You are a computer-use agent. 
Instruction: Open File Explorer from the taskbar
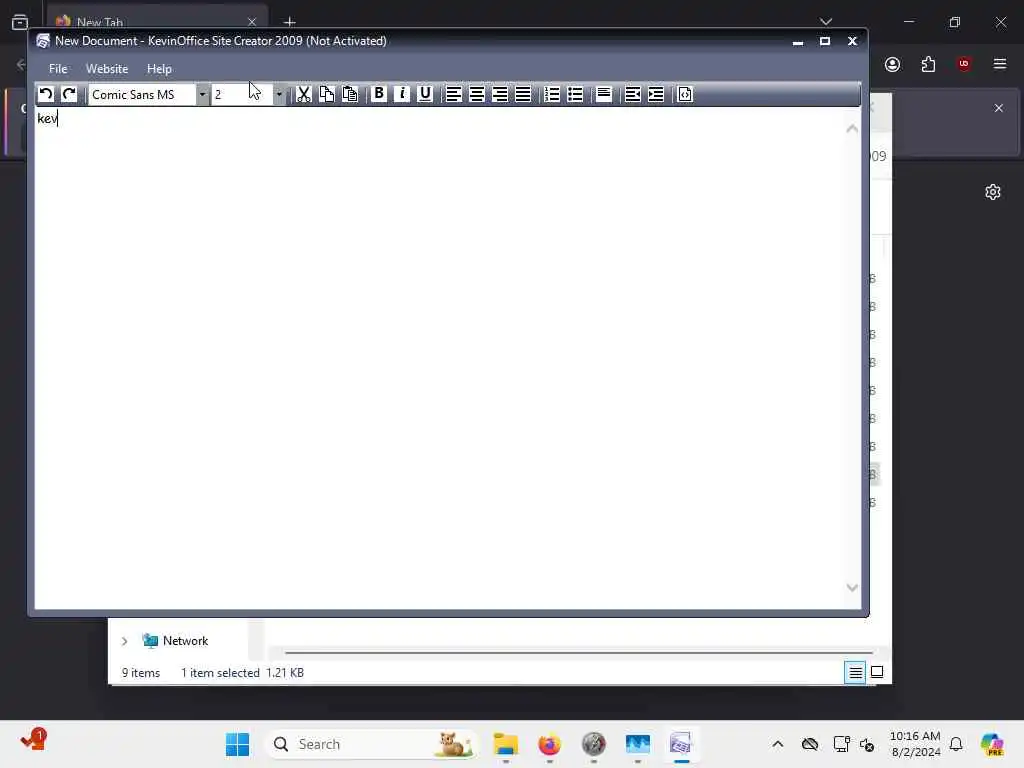click(505, 744)
